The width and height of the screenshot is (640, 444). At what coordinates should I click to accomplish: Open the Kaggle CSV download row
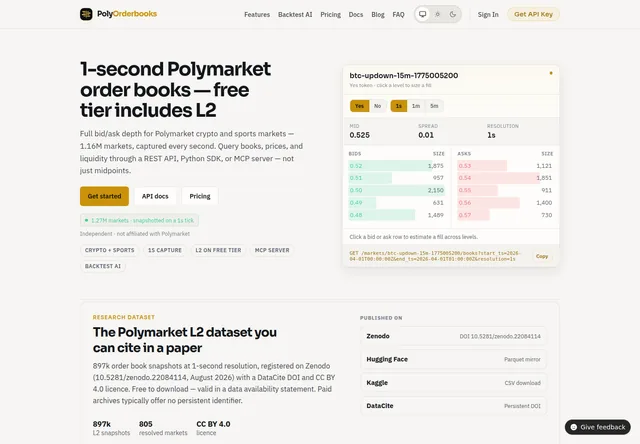point(453,383)
